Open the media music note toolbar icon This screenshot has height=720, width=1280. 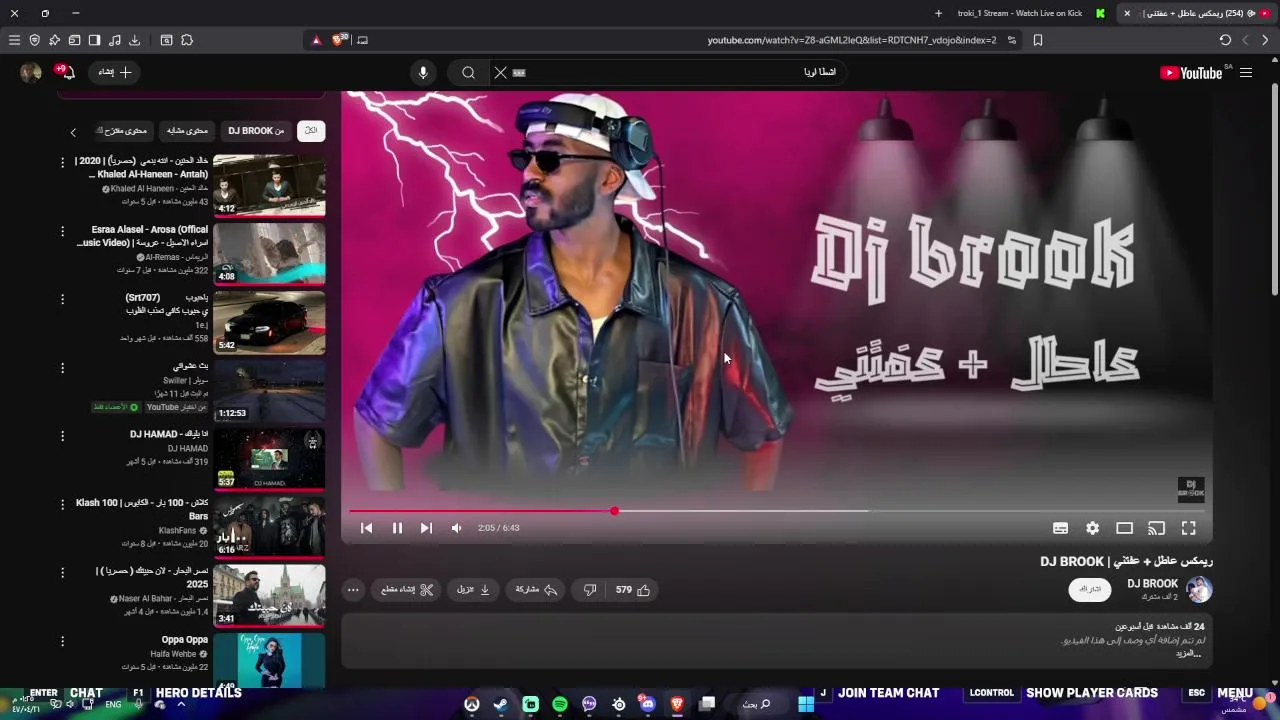coord(114,40)
